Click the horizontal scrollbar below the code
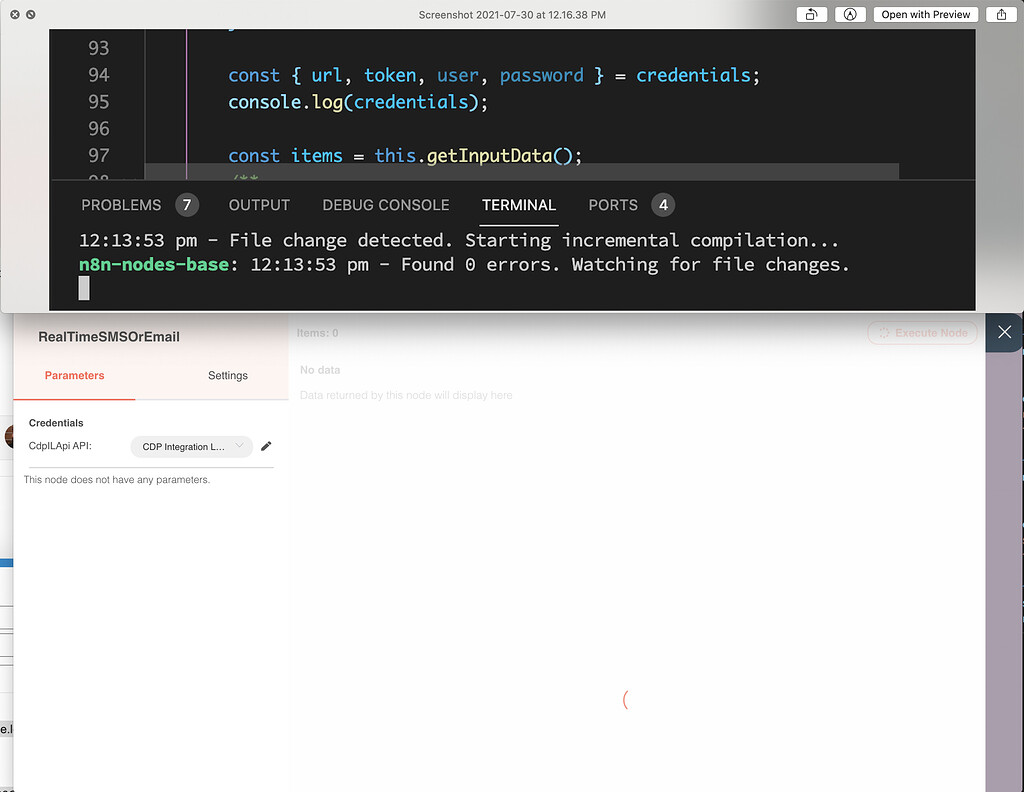This screenshot has height=792, width=1024. (520, 171)
